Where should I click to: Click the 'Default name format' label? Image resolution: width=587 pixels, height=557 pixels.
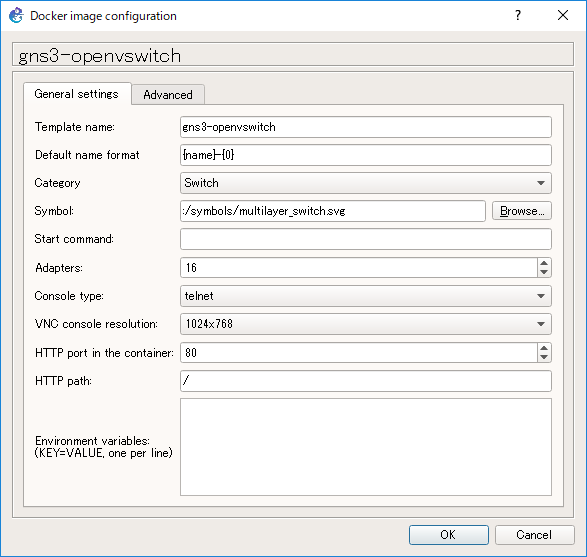pyautogui.click(x=87, y=155)
